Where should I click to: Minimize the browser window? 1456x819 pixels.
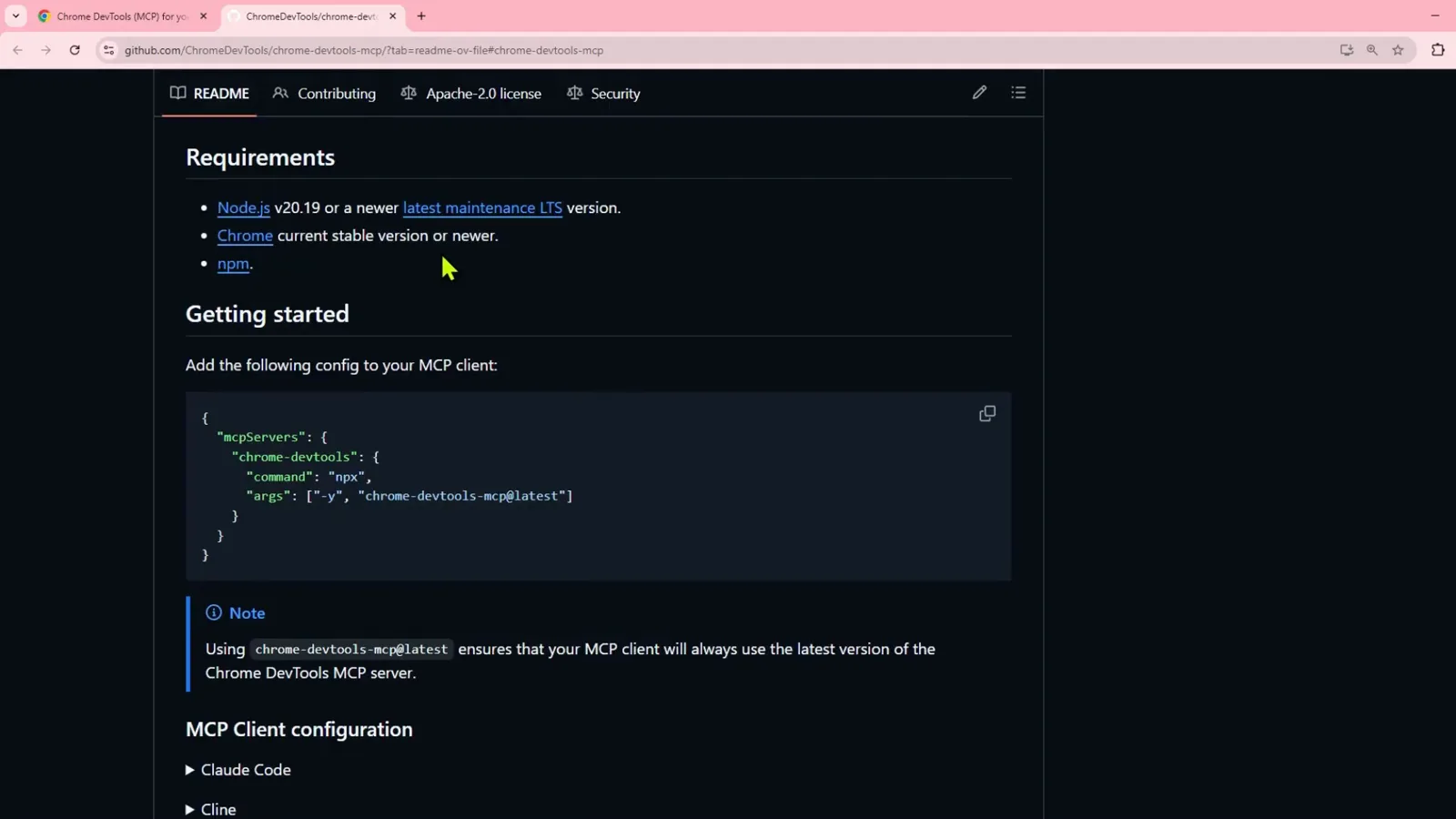coord(1435,16)
